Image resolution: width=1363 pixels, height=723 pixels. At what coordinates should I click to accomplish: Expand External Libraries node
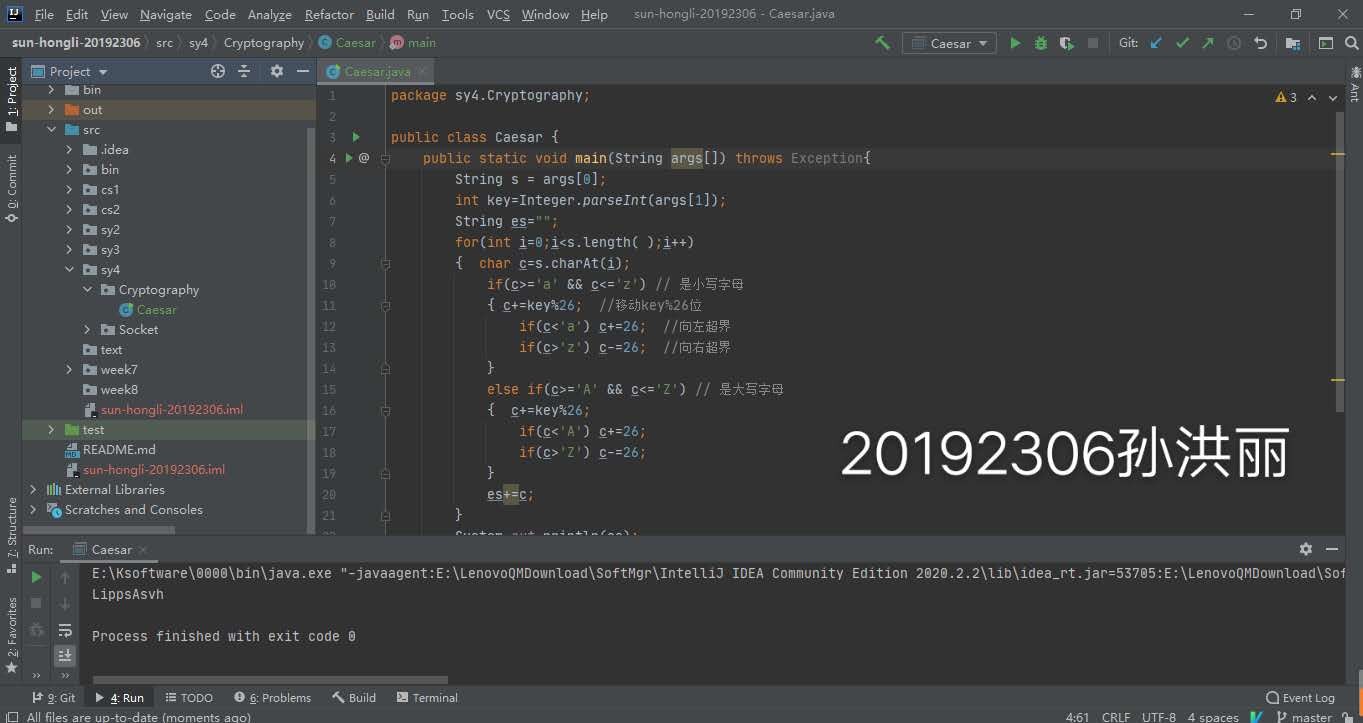coord(33,490)
